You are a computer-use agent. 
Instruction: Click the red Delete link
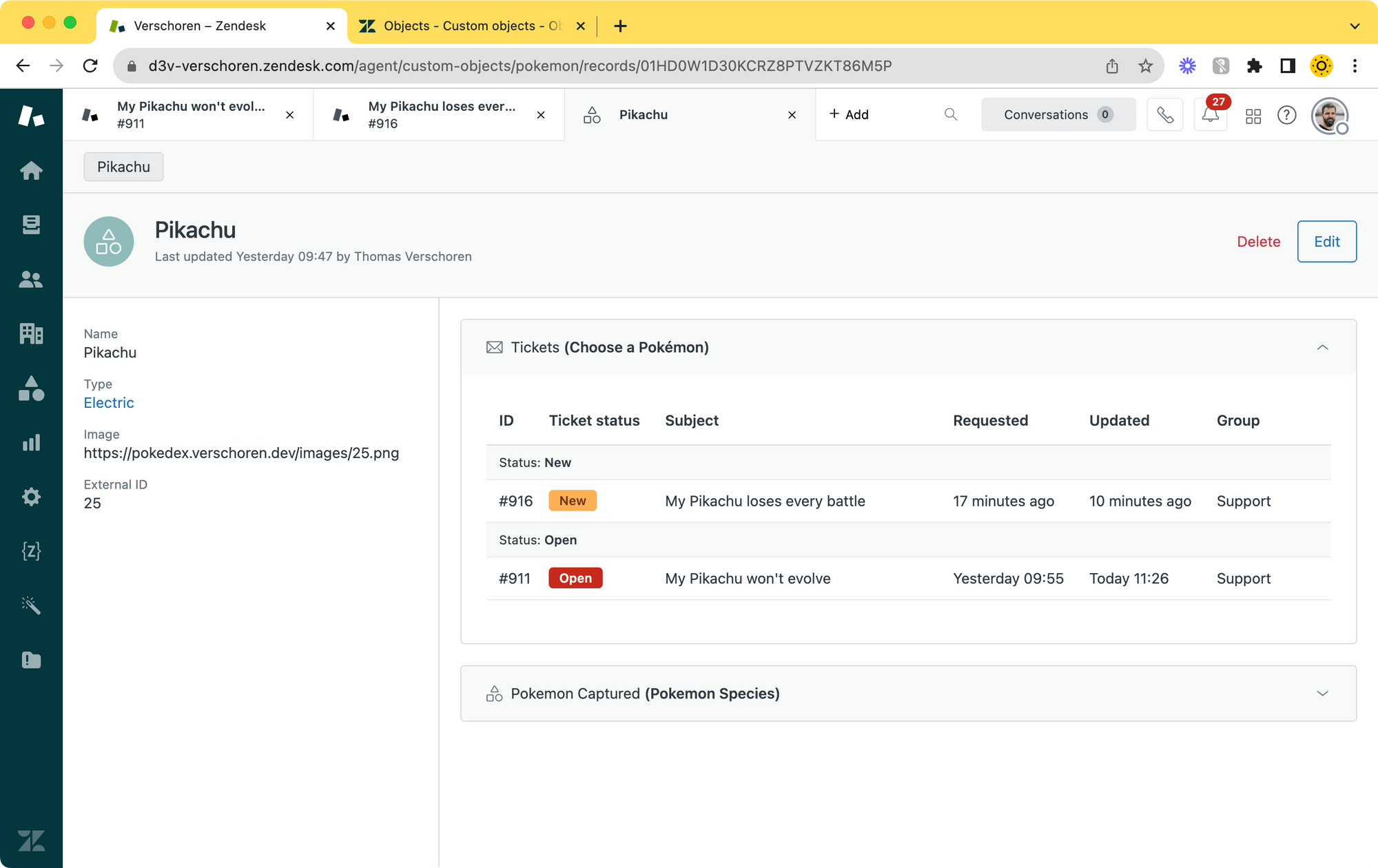pos(1258,242)
